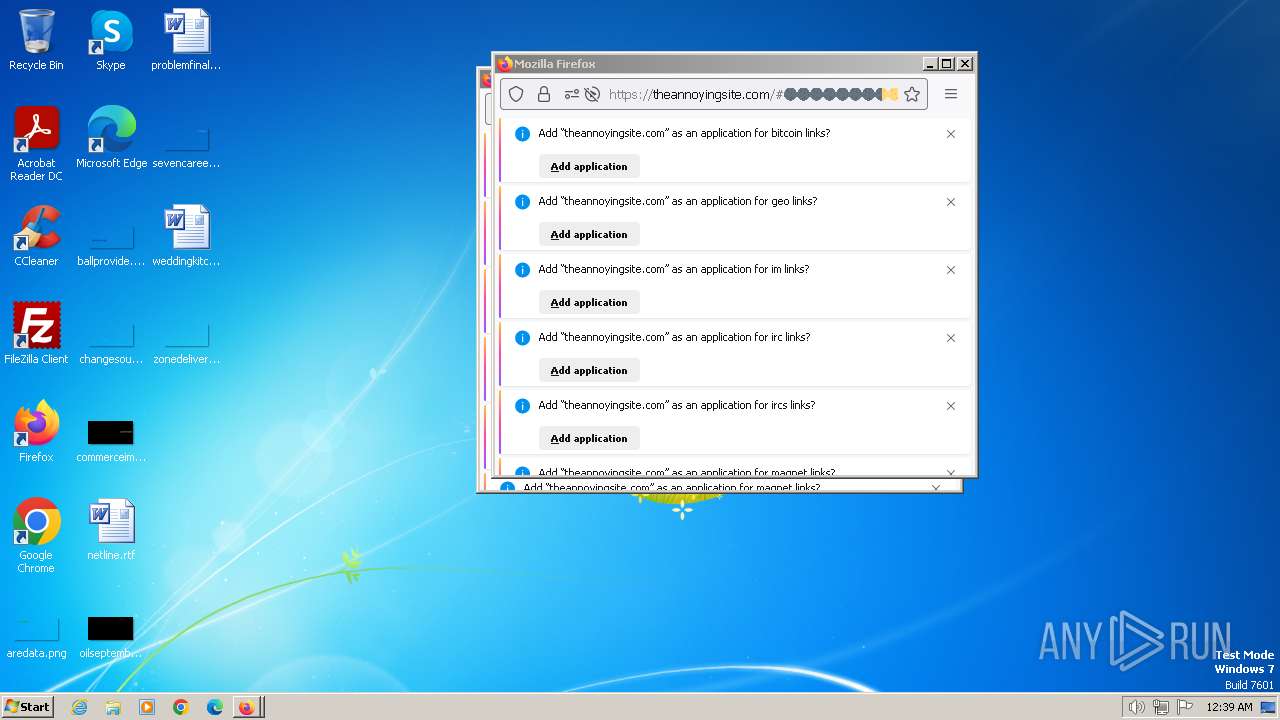Image resolution: width=1280 pixels, height=720 pixels.
Task: Select the aredata.png file
Action: 36,637
